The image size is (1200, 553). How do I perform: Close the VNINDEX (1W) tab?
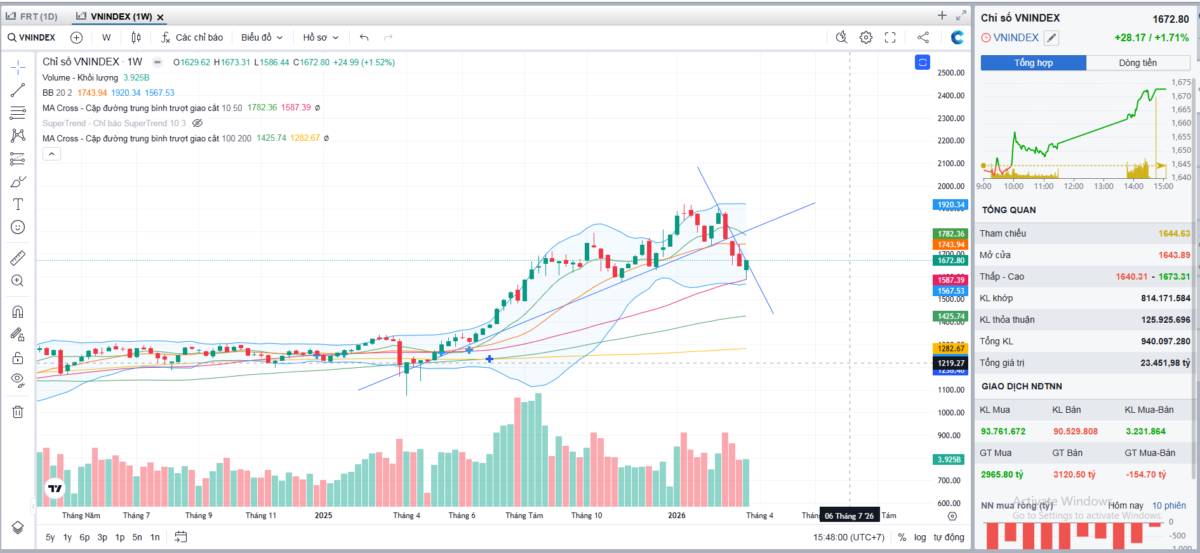[x=160, y=17]
